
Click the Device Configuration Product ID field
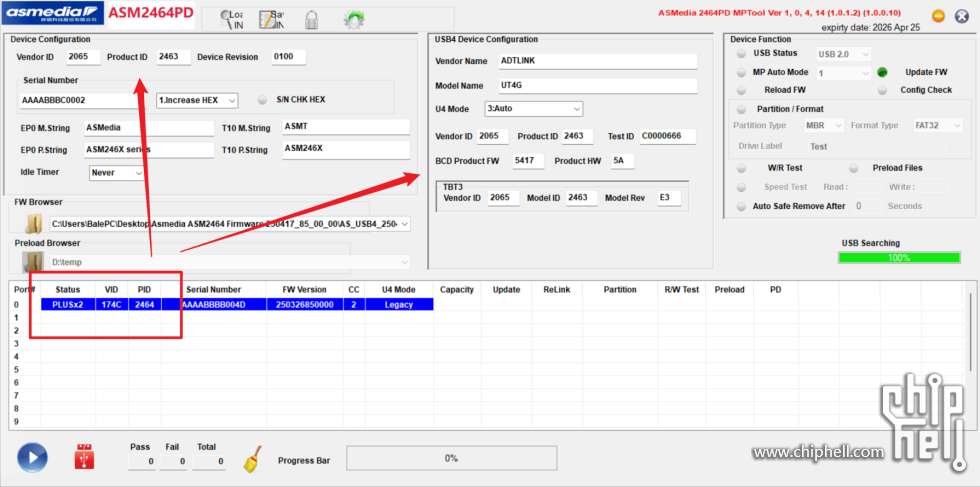tap(173, 57)
